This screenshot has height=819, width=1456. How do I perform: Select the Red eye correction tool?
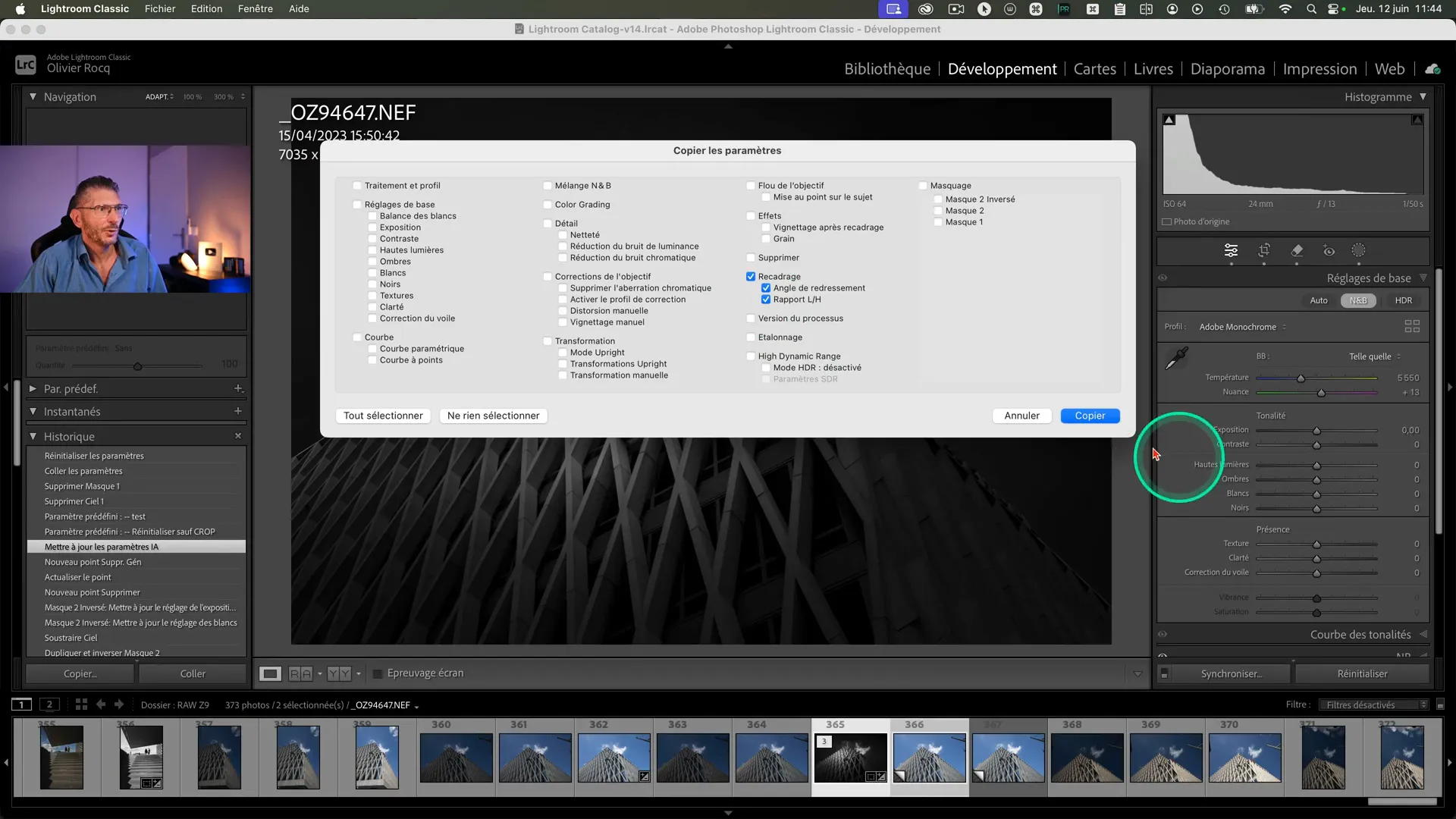[1329, 250]
